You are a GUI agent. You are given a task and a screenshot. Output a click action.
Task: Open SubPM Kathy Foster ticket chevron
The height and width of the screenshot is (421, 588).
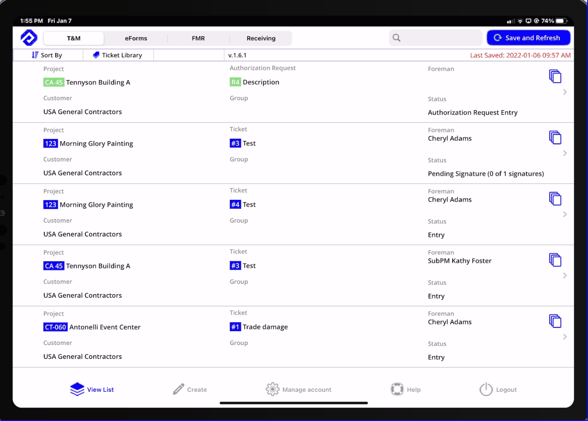pos(565,276)
